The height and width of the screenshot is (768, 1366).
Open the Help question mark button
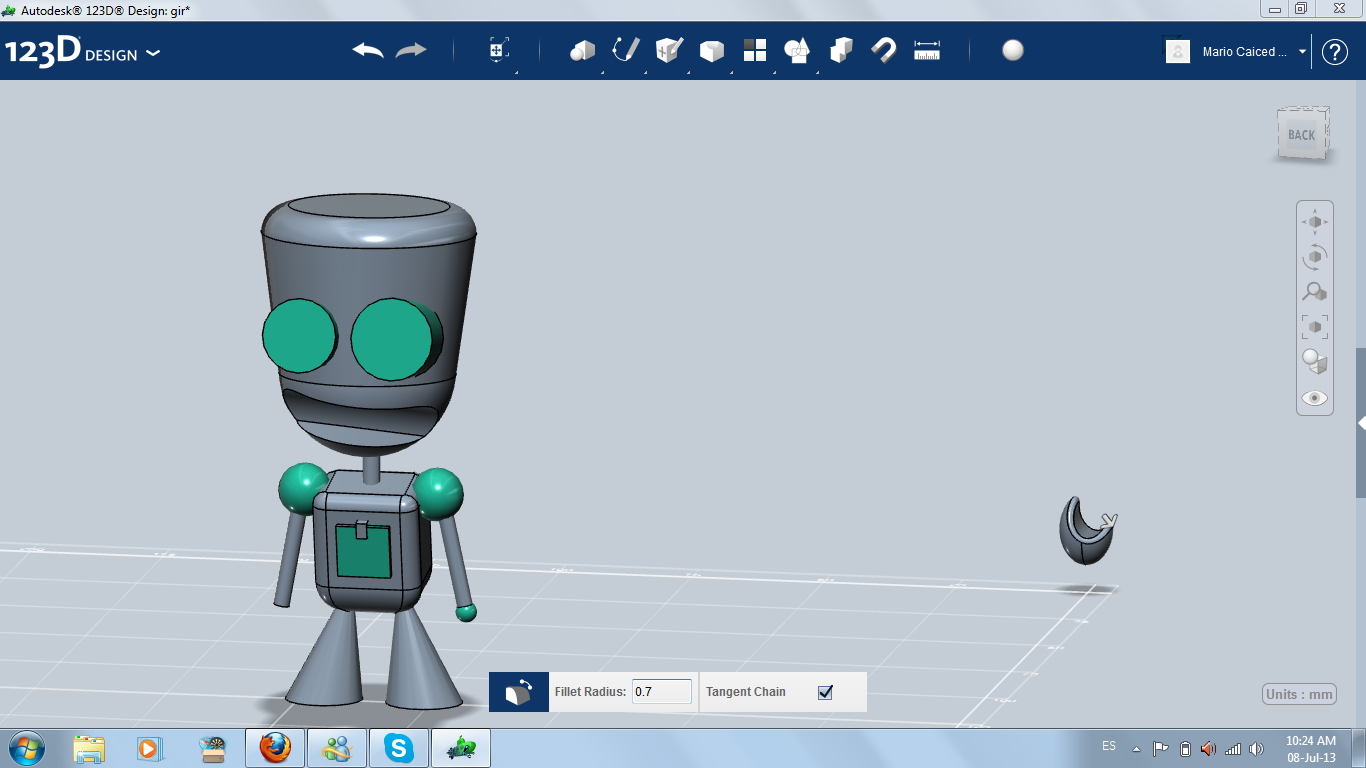point(1335,52)
